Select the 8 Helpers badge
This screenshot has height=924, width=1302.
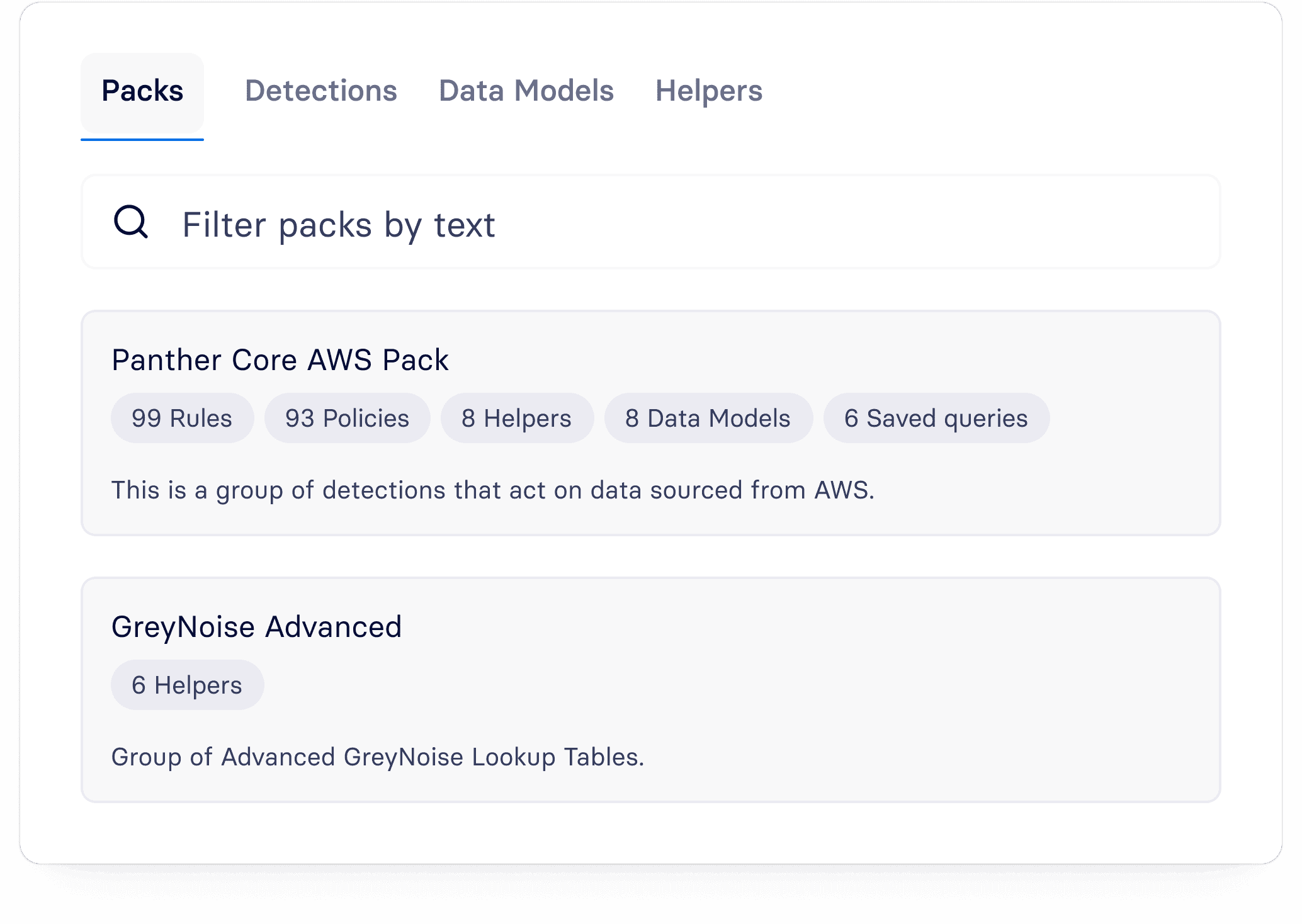click(x=517, y=418)
